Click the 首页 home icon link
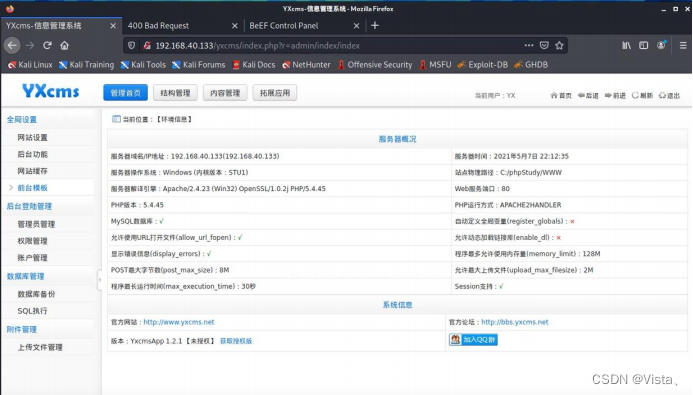Viewport: 693px width, 395px height. [x=561, y=95]
